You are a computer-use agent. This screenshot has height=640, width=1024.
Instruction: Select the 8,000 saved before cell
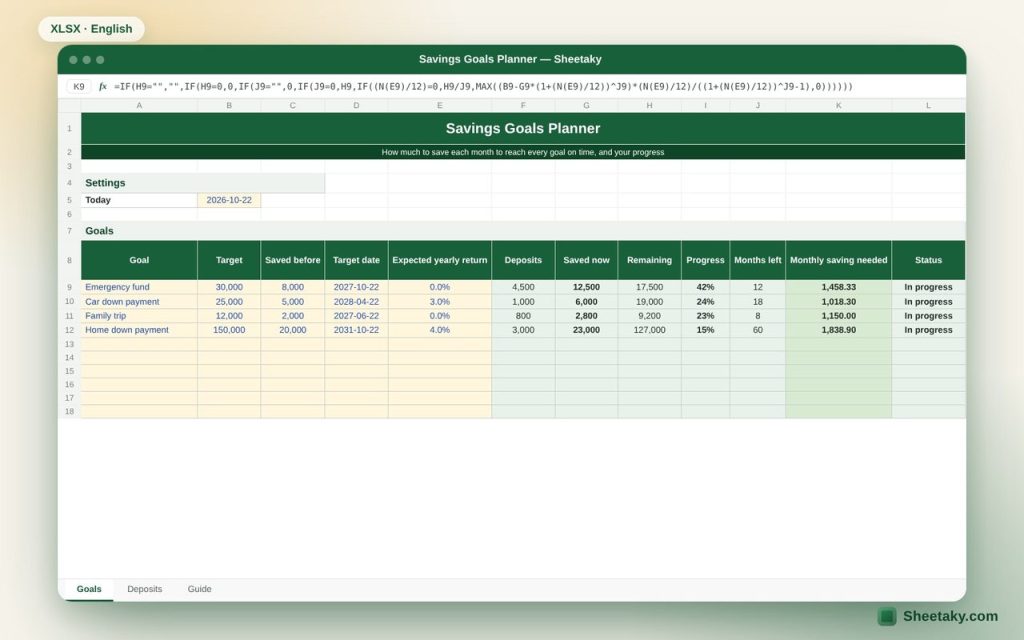[293, 287]
